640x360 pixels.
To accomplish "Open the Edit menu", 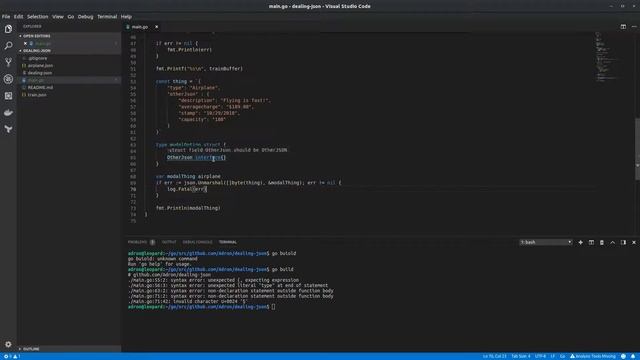I will point(18,17).
